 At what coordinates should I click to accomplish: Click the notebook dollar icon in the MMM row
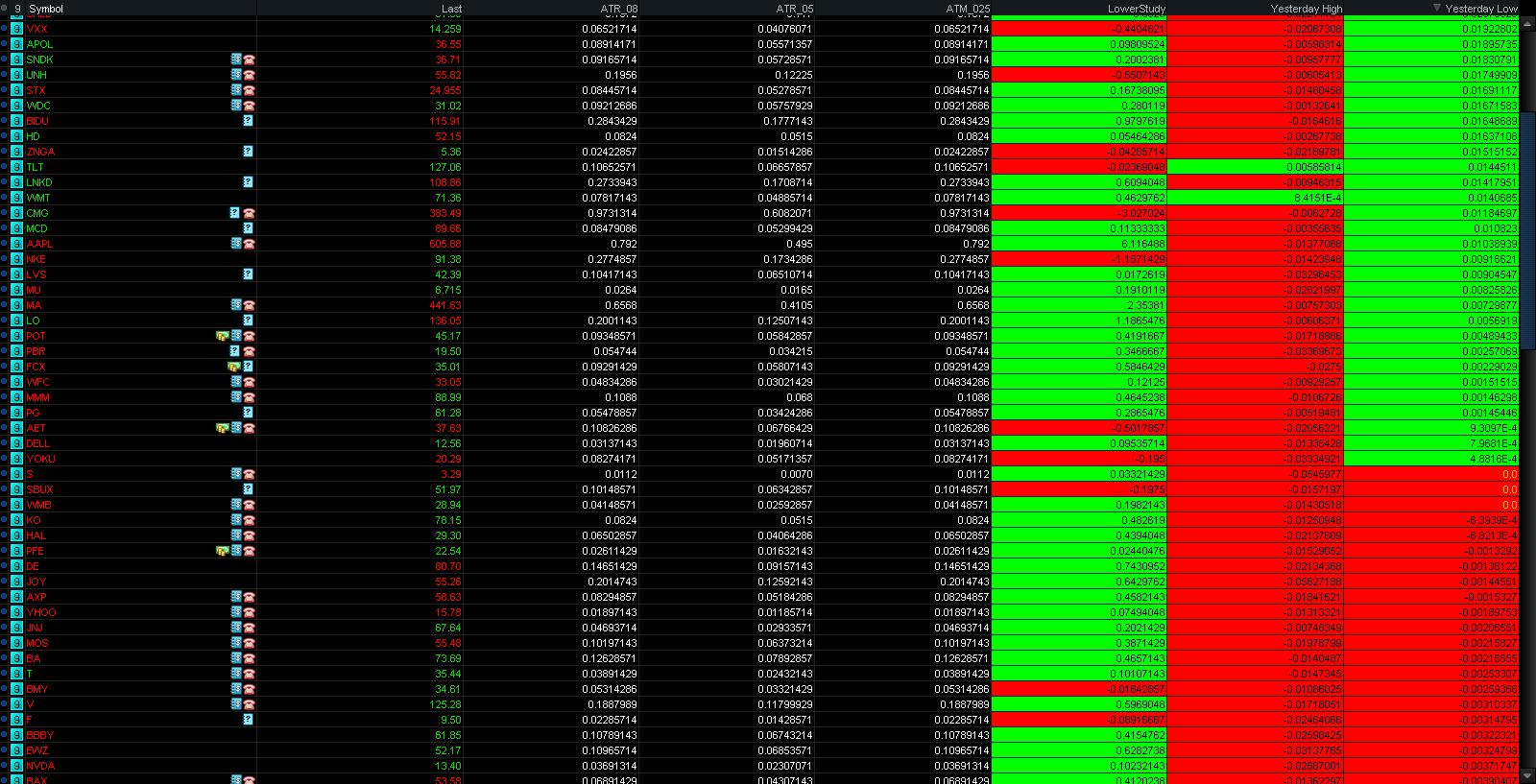click(236, 397)
